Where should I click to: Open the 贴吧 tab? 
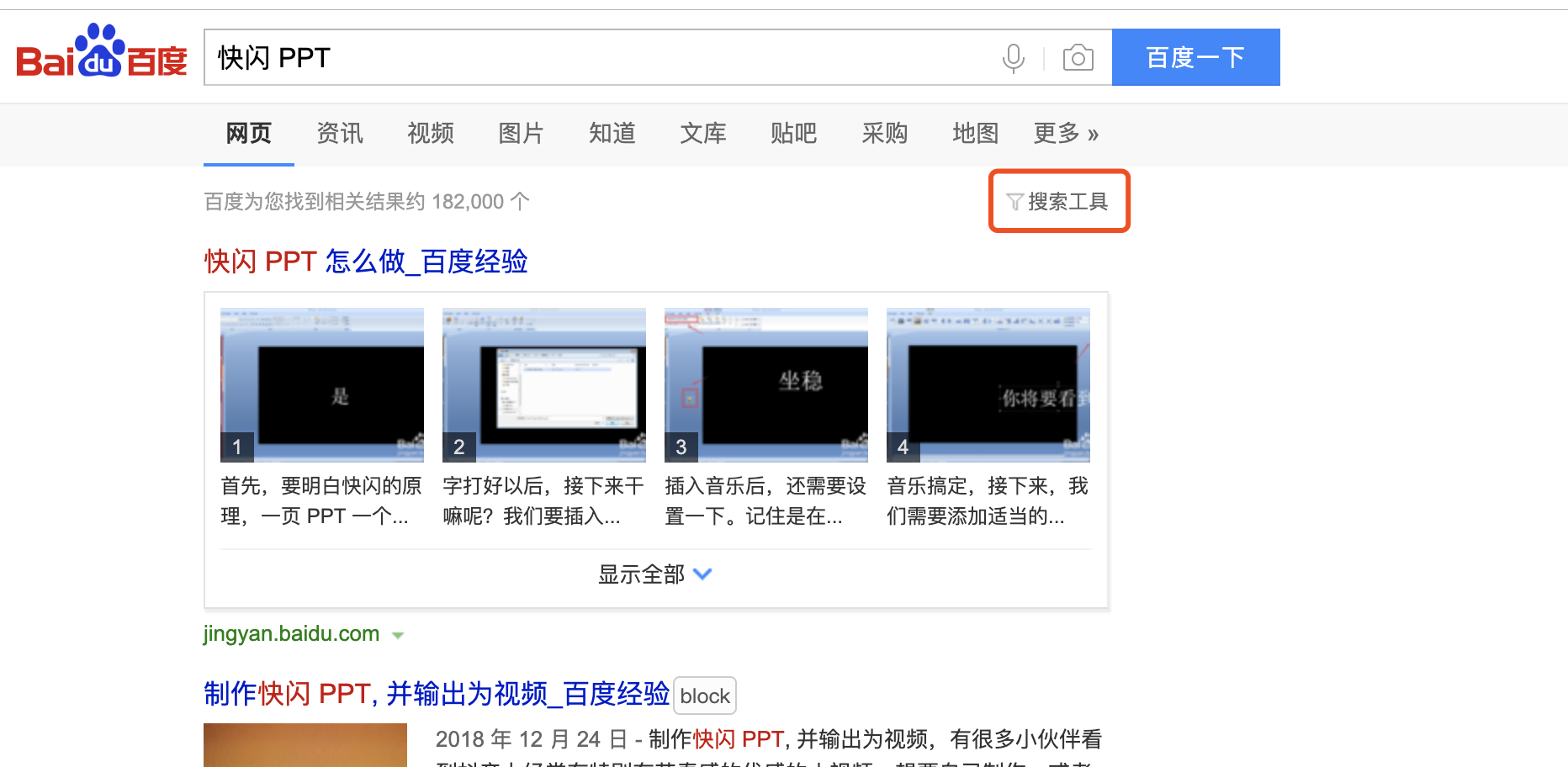pos(794,134)
